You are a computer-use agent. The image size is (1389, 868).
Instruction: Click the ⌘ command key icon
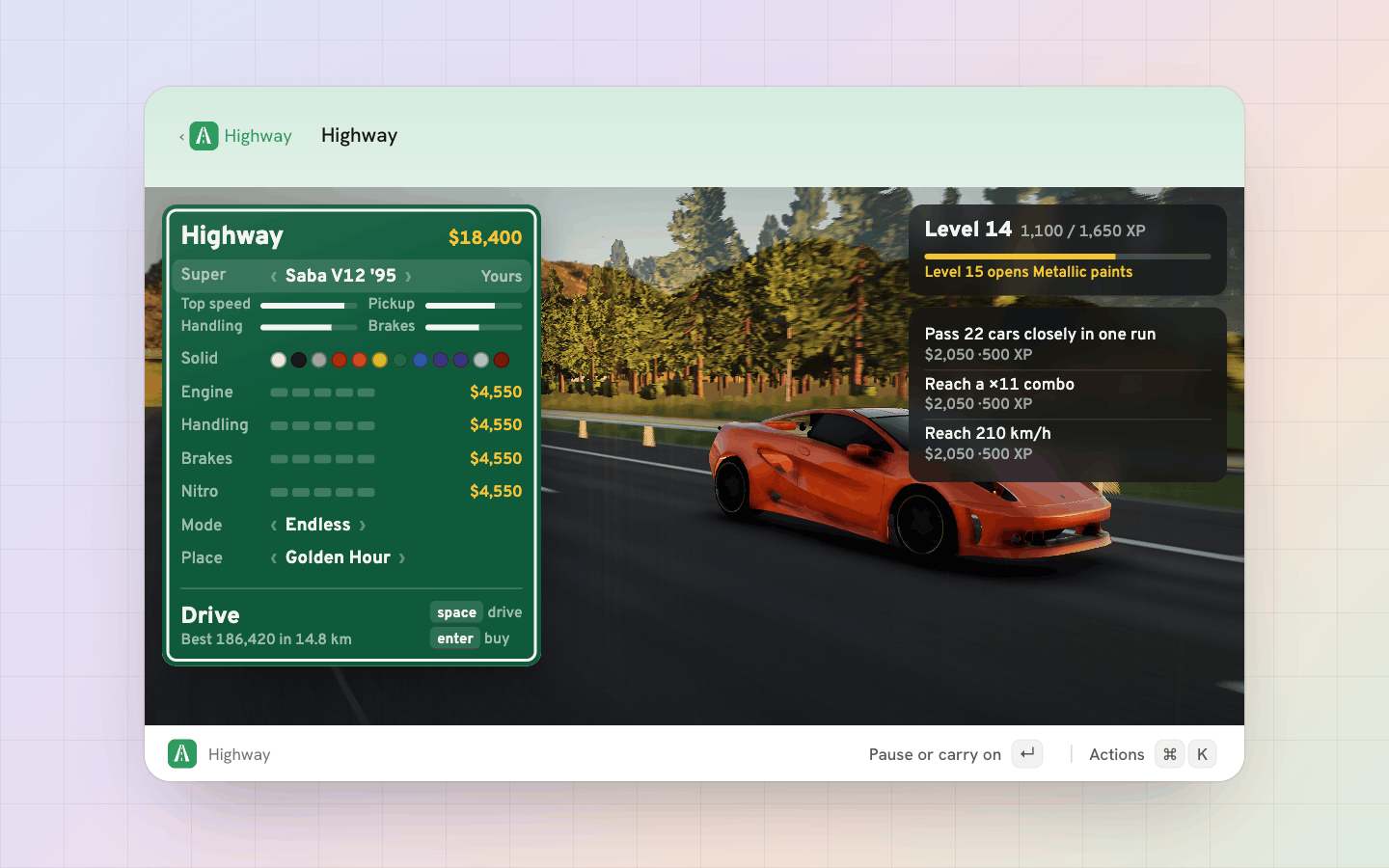1170,754
